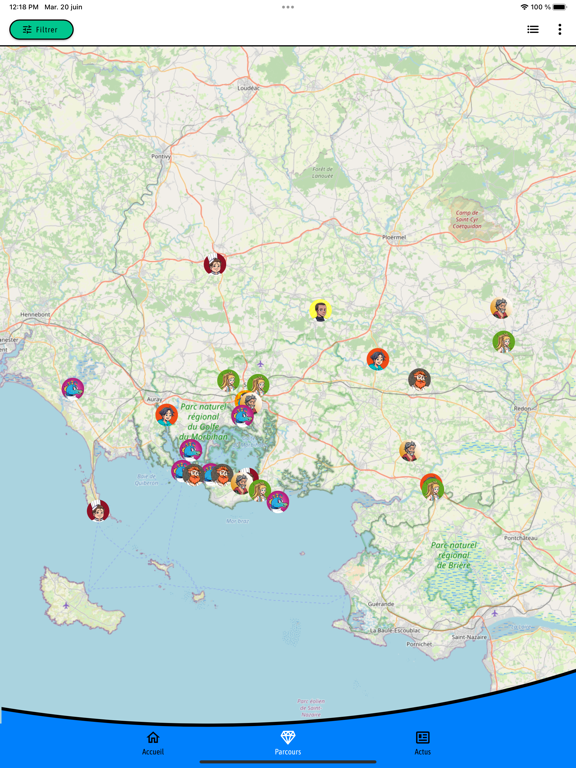
Task: Select the blonde girl marker directly north of Redon
Action: pyautogui.click(x=504, y=342)
